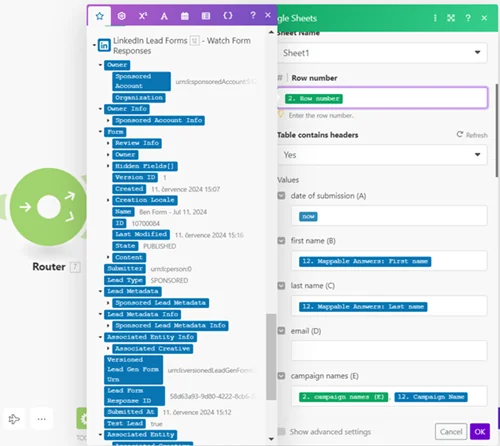Collapse Lead Metadata group
This screenshot has height=446, width=500.
click(x=100, y=291)
